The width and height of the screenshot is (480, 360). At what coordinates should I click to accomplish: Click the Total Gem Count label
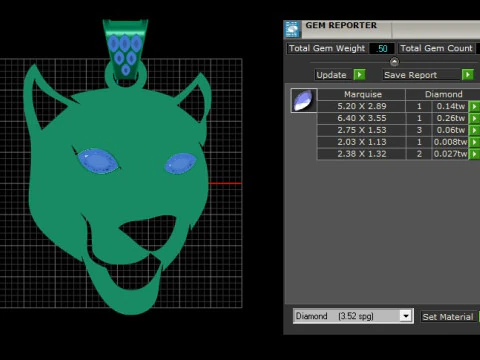(436, 48)
